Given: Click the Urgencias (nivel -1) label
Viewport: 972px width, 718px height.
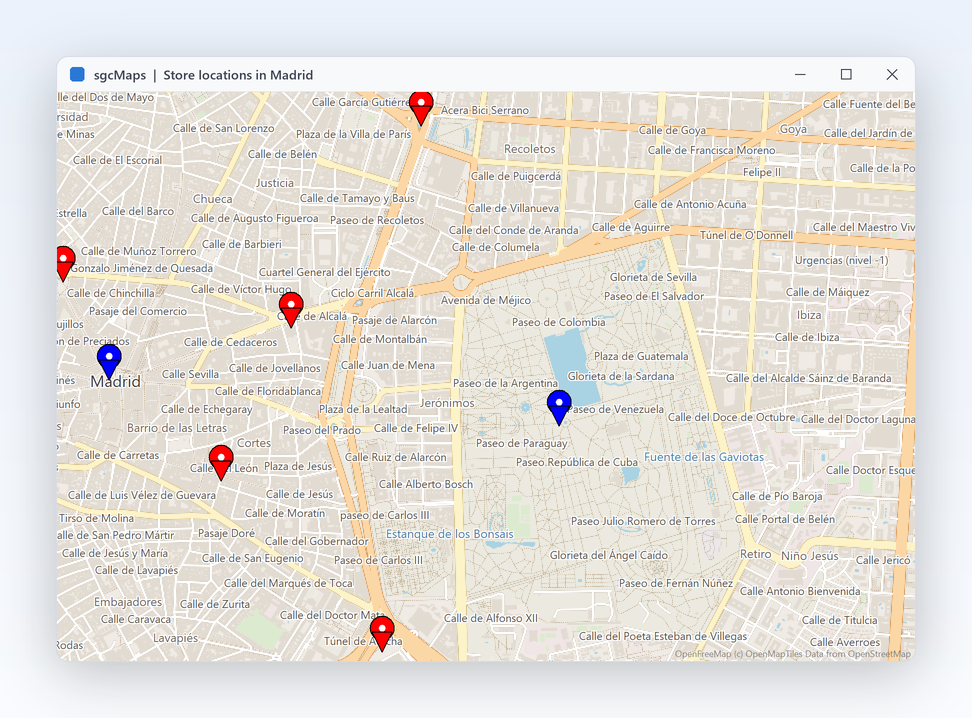Looking at the screenshot, I should click(x=841, y=260).
